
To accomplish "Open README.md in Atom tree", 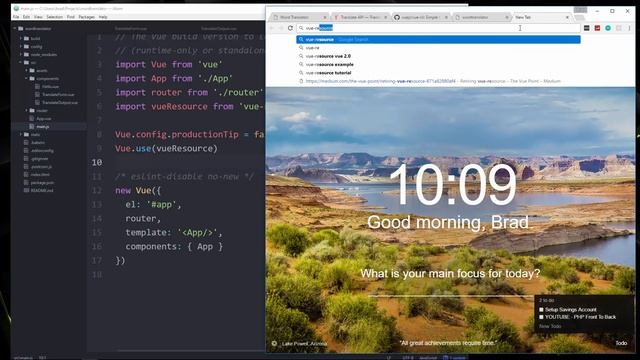I will coord(42,190).
